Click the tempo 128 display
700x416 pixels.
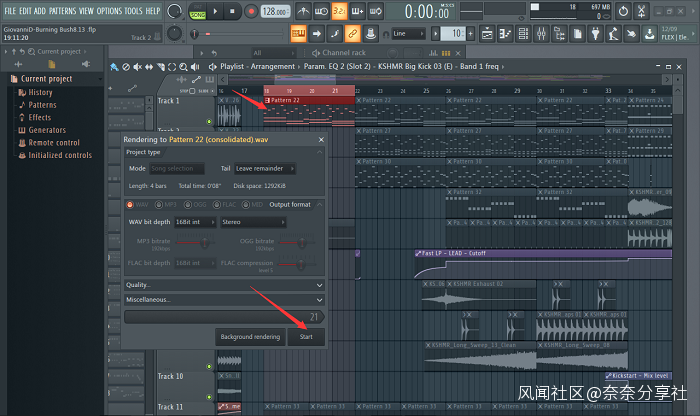click(272, 12)
